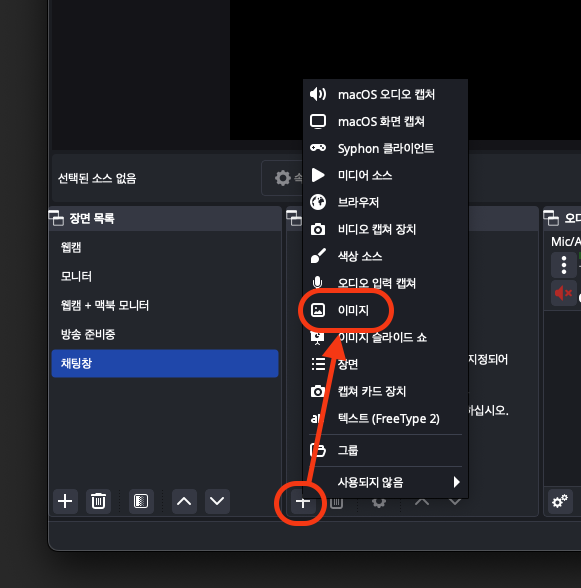Click the gamepad icon beside Syphon 클라이언트
The width and height of the screenshot is (581, 588).
(318, 148)
